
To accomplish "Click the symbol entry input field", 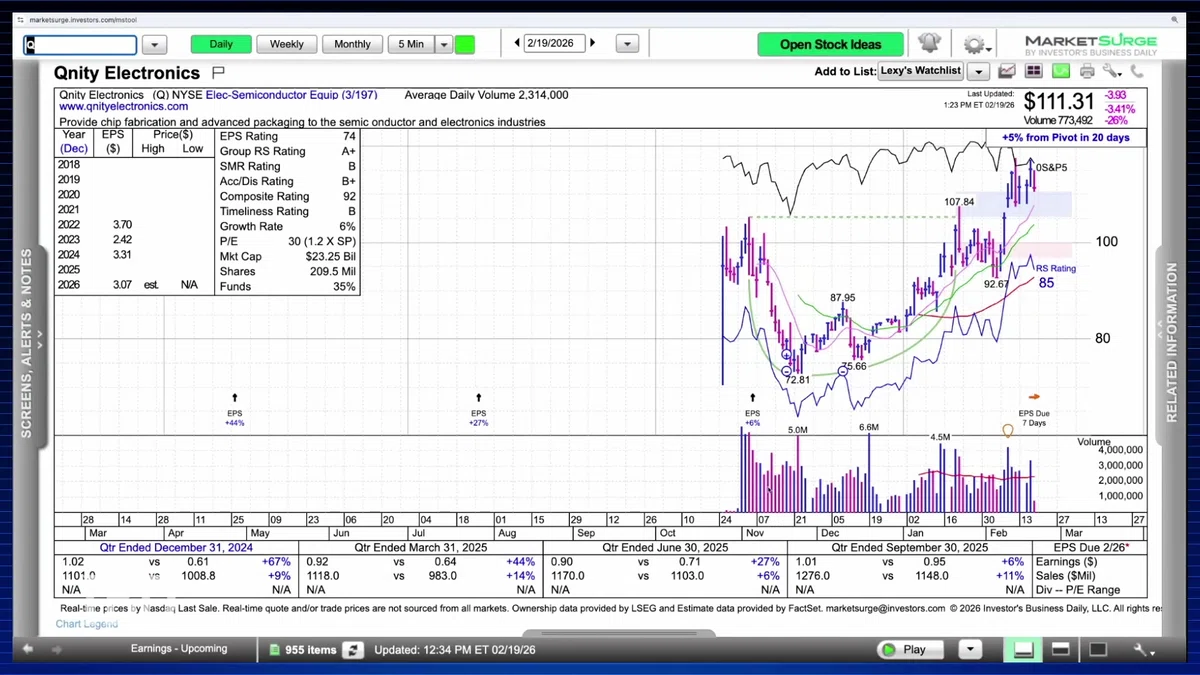I will (x=80, y=45).
